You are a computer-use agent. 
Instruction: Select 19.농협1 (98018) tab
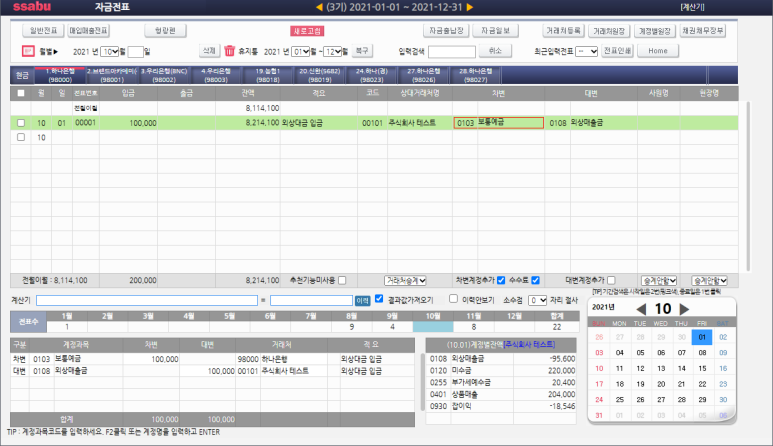point(267,75)
